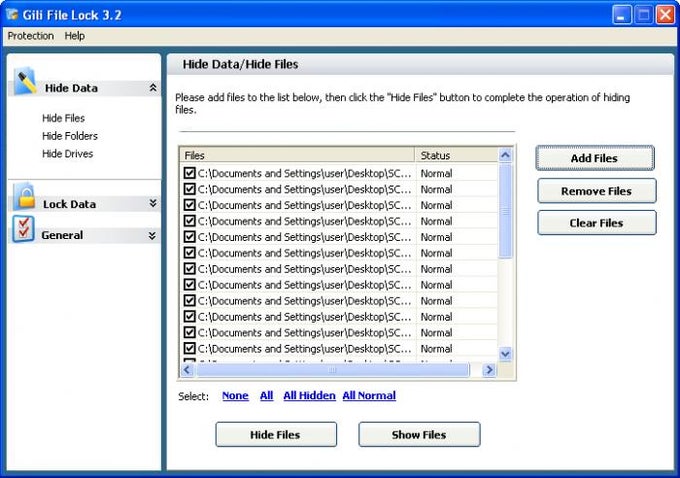680x478 pixels.
Task: Expand the Lock Data section chevron
Action: [x=153, y=203]
